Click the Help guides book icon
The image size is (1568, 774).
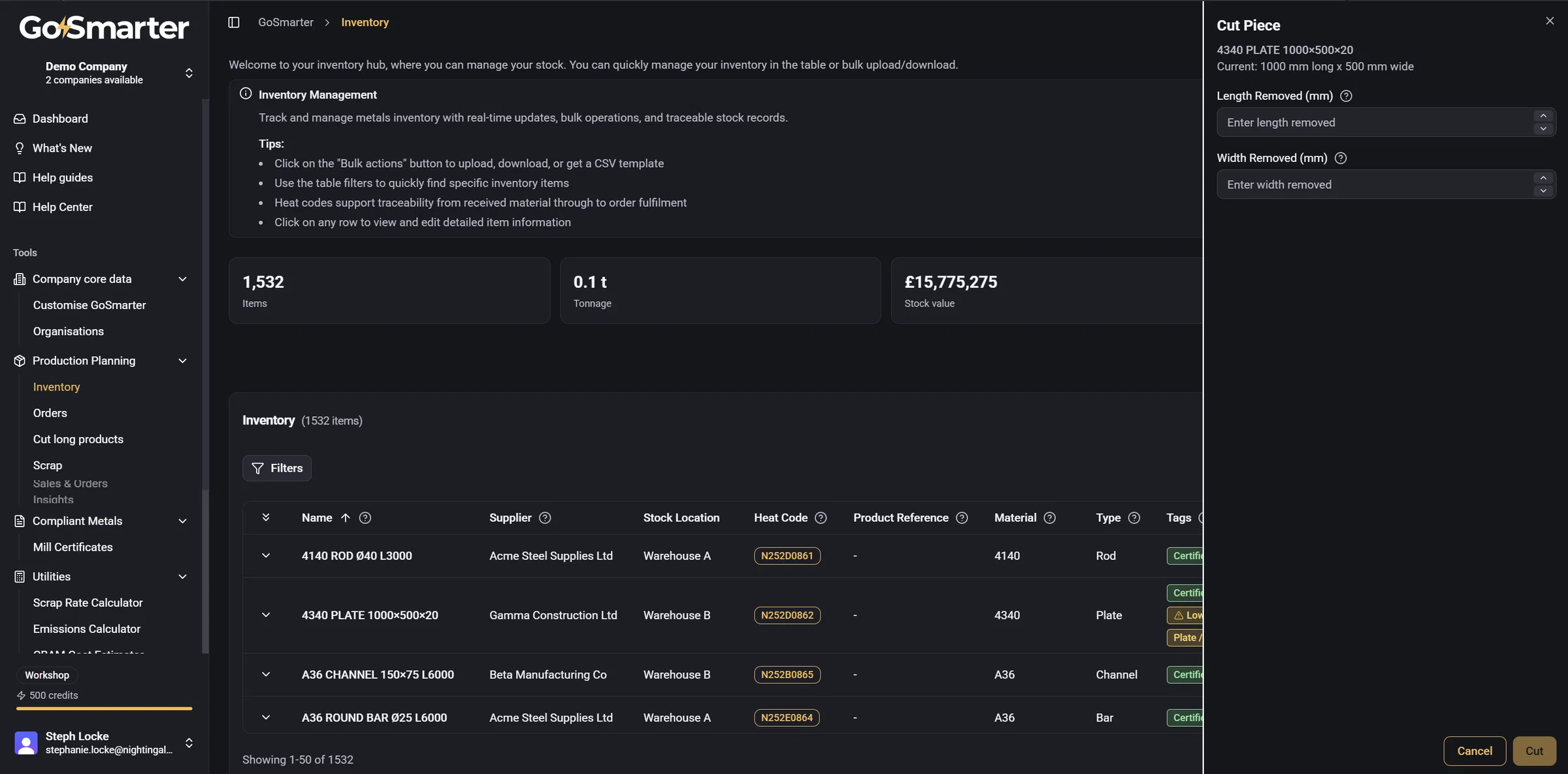point(20,178)
